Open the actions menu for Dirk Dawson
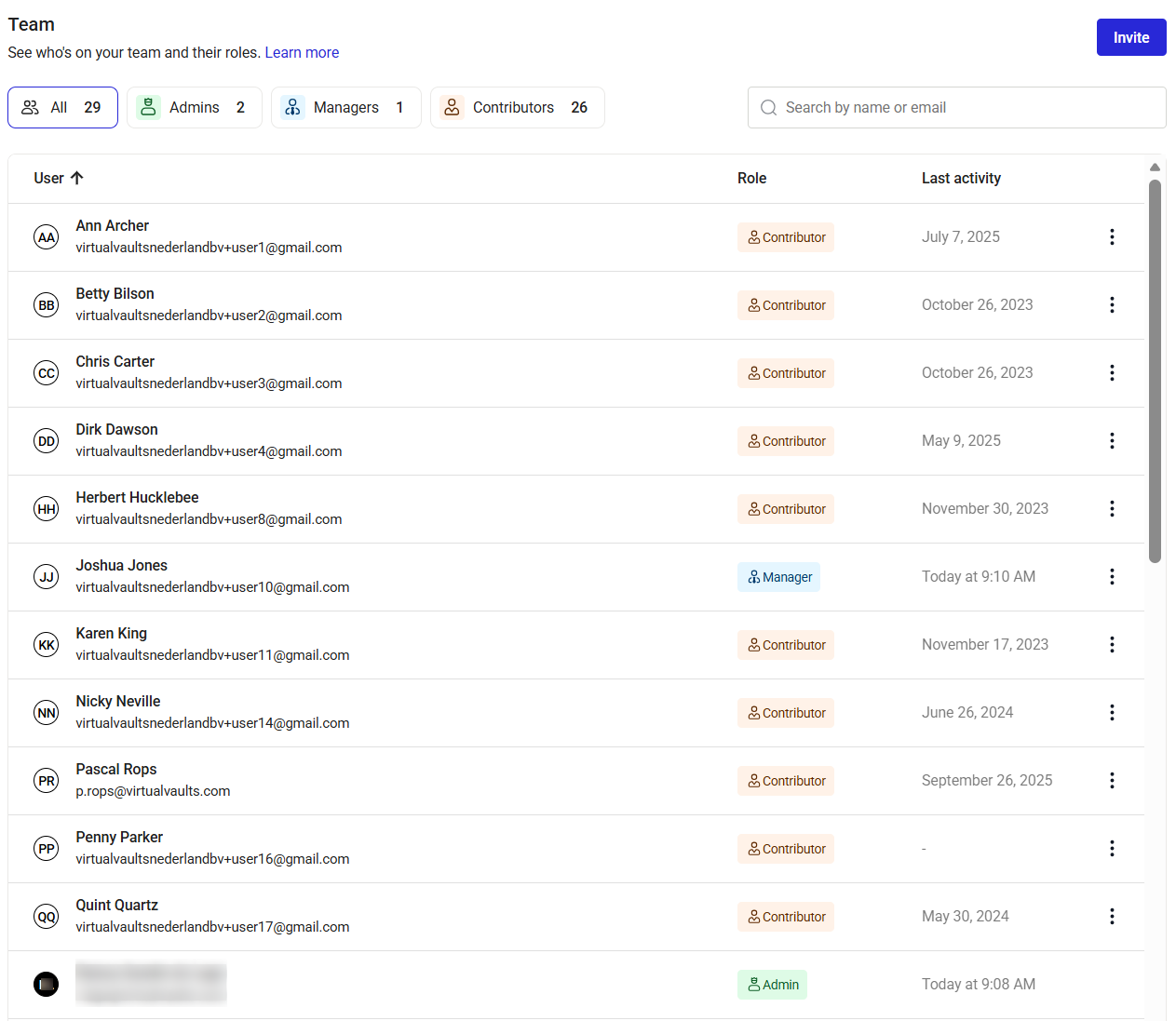Screen dimensions: 1176x1021 1112,441
